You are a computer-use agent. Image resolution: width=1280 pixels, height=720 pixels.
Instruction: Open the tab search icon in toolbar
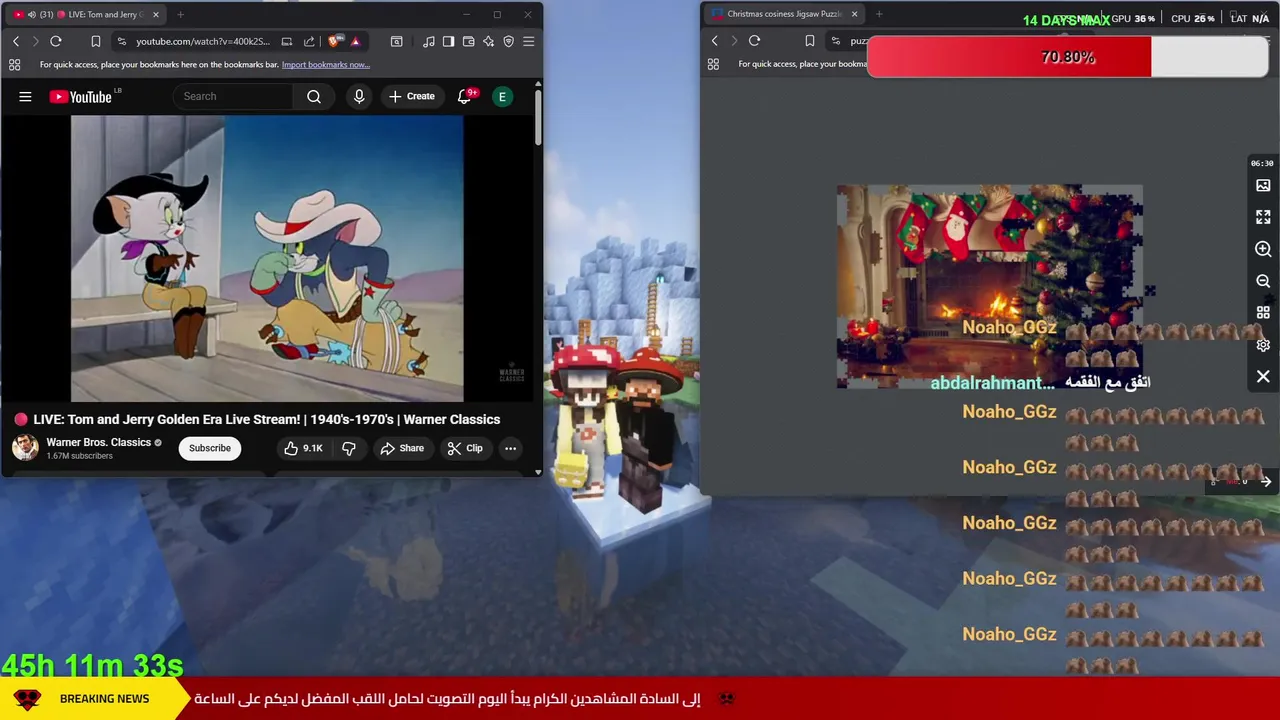[396, 41]
